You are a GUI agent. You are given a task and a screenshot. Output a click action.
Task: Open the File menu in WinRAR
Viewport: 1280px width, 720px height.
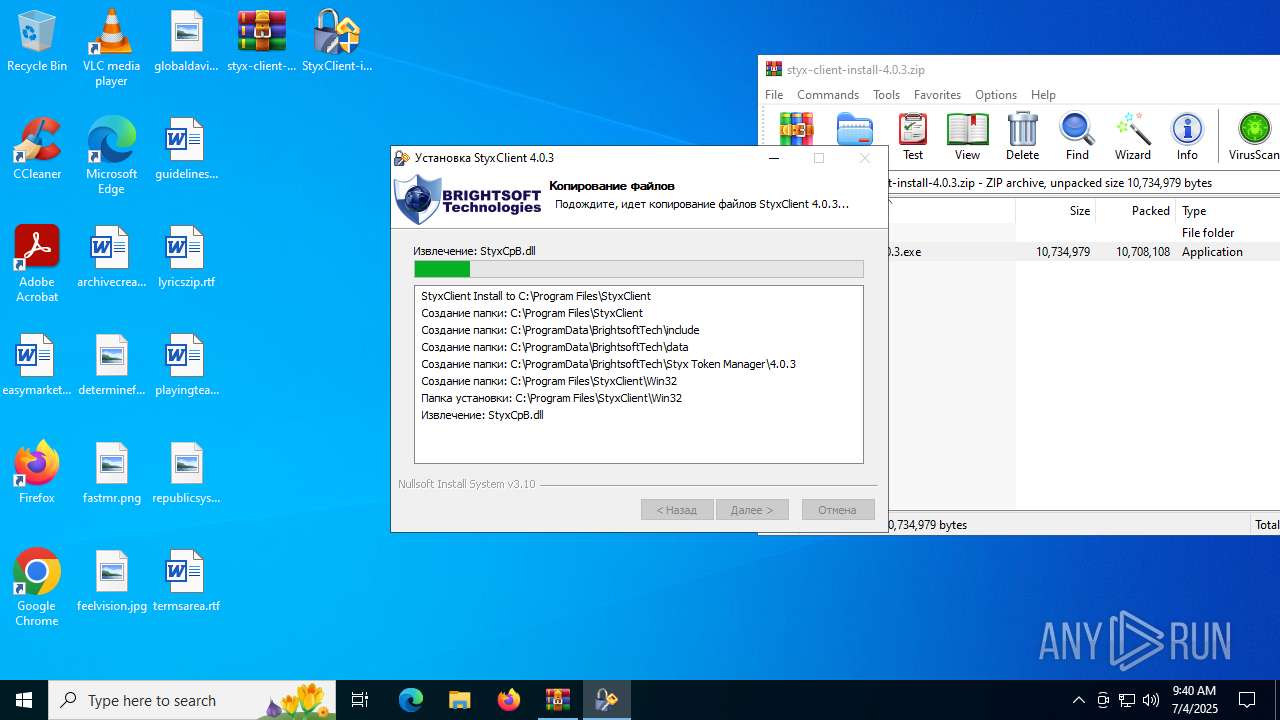[774, 95]
